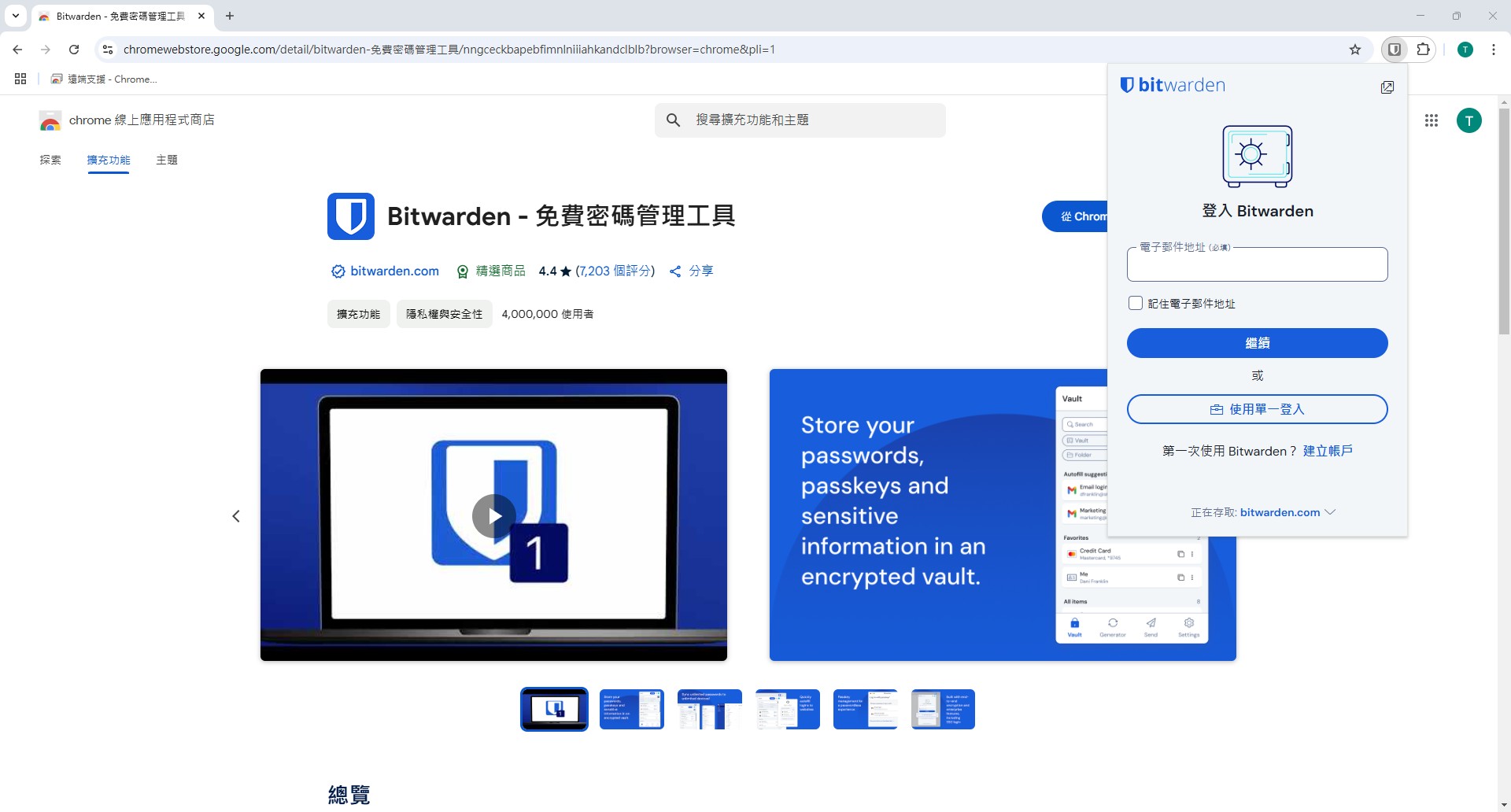
Task: Open the tab search chevron
Action: click(x=15, y=16)
